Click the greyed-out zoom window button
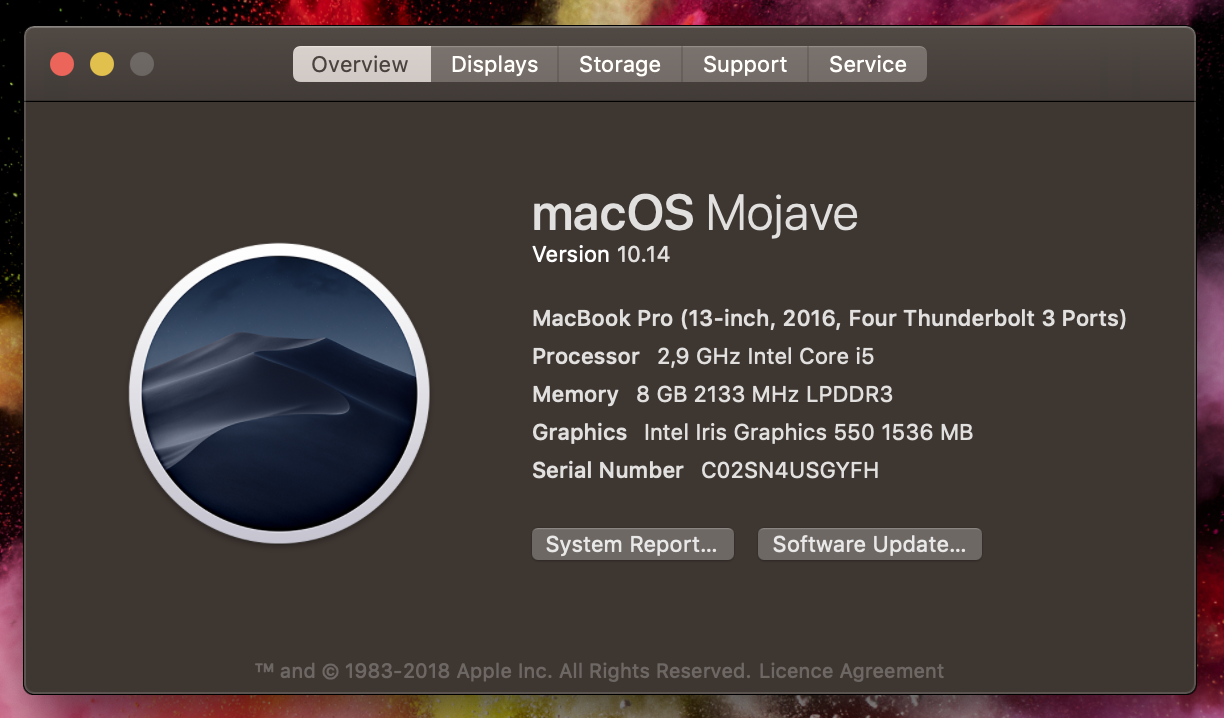The image size is (1224, 718). [x=142, y=64]
